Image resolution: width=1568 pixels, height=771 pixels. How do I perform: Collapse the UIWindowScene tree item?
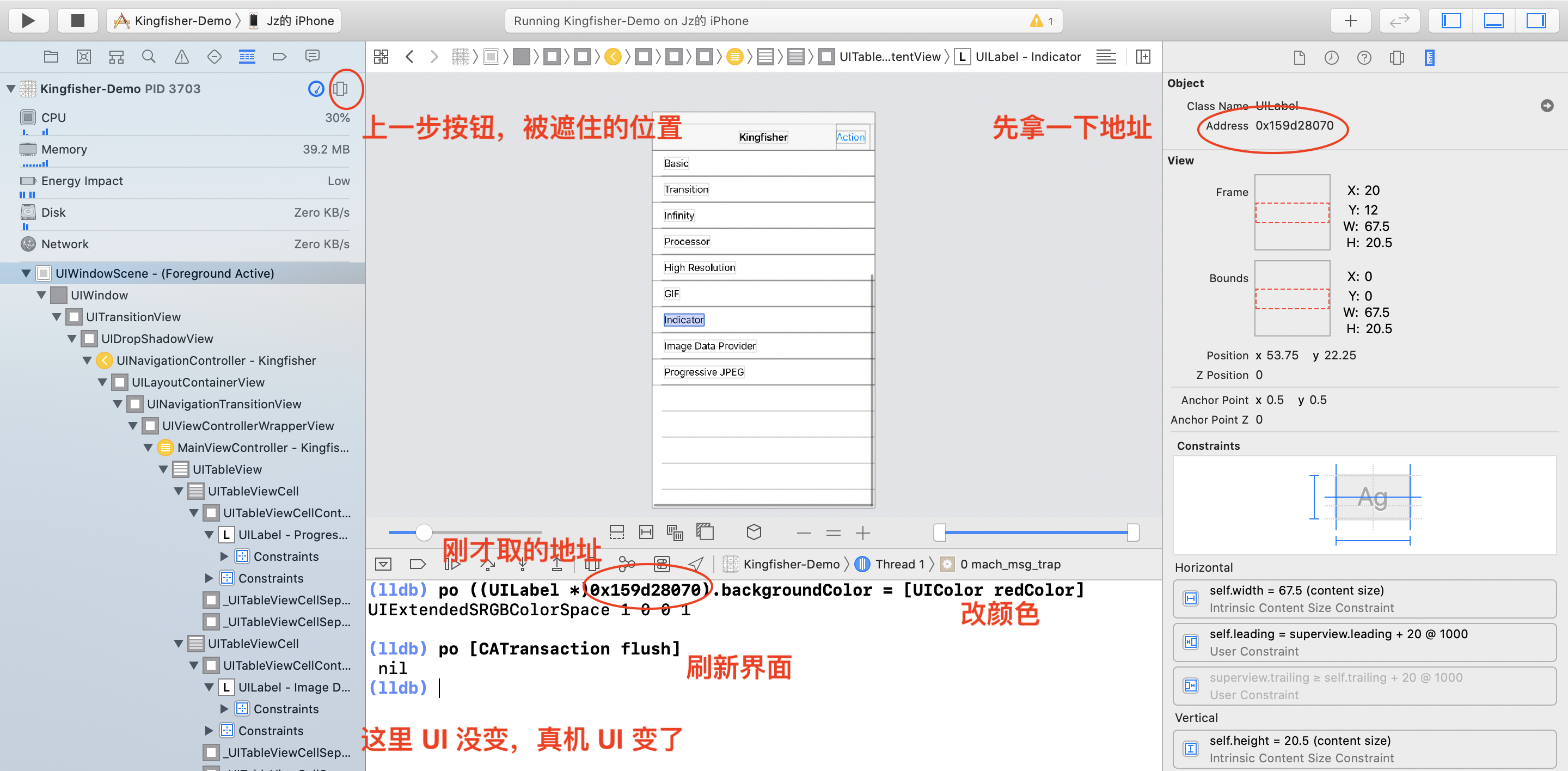coord(26,274)
